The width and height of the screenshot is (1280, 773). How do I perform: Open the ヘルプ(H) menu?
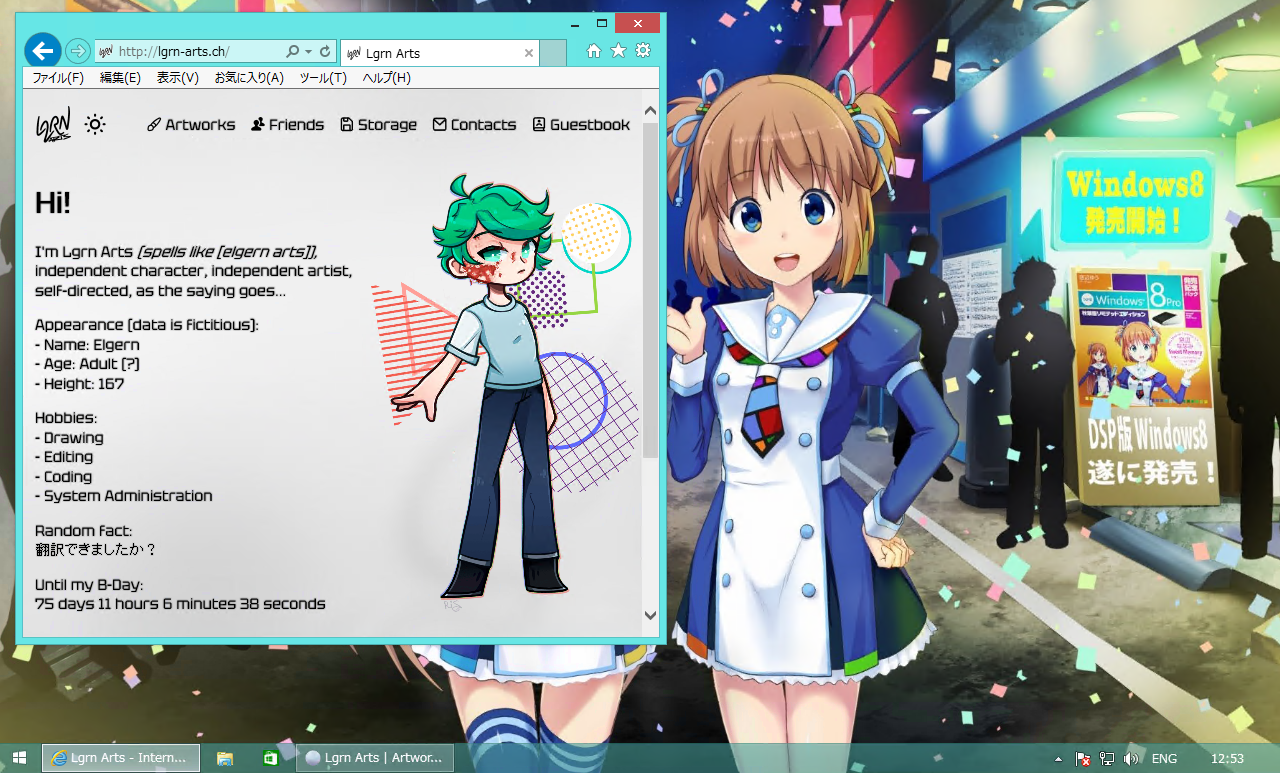coord(386,78)
